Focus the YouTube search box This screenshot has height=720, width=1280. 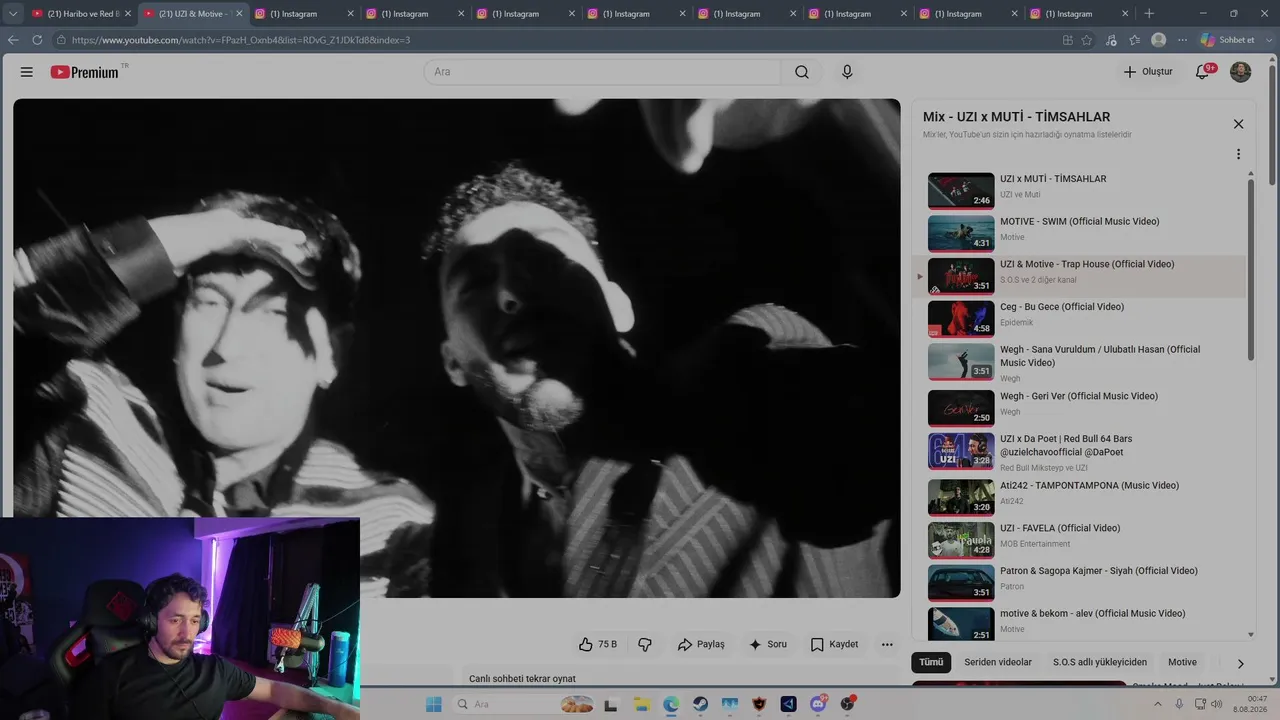click(602, 72)
